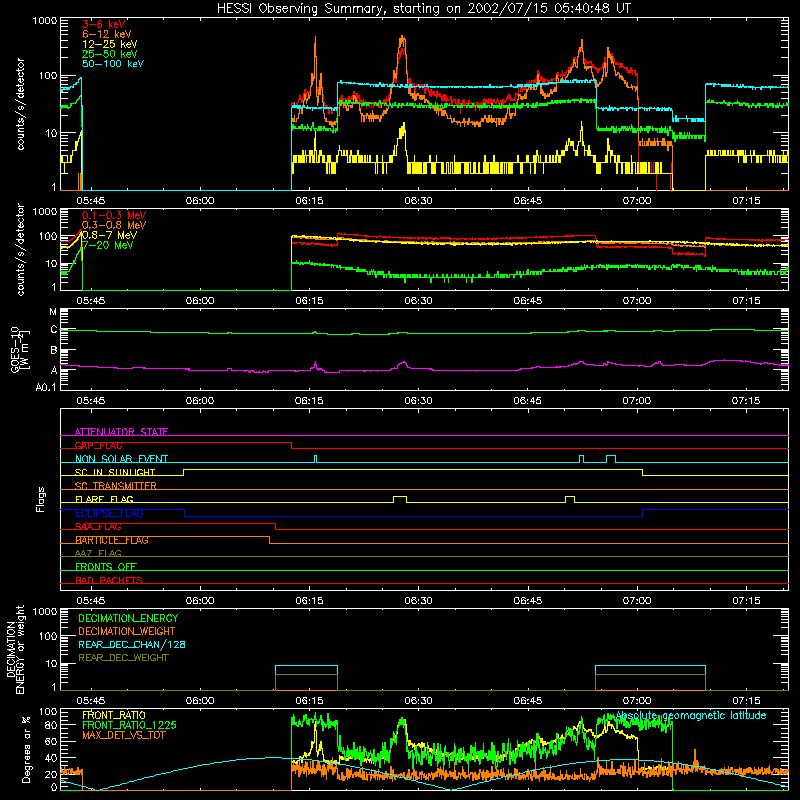Click the C class tick label on the GOES plot

coord(54,330)
